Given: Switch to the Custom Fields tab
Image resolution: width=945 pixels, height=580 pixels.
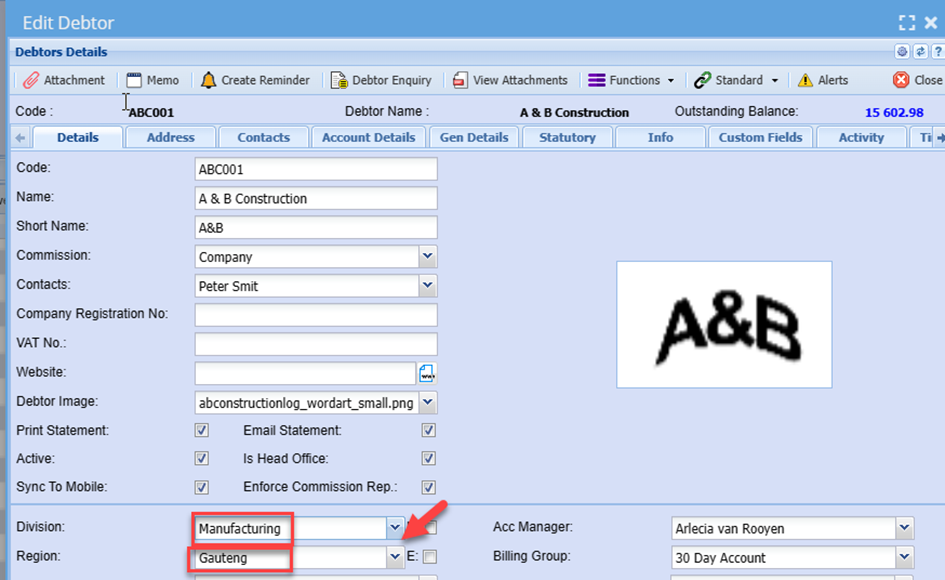Looking at the screenshot, I should click(x=761, y=137).
